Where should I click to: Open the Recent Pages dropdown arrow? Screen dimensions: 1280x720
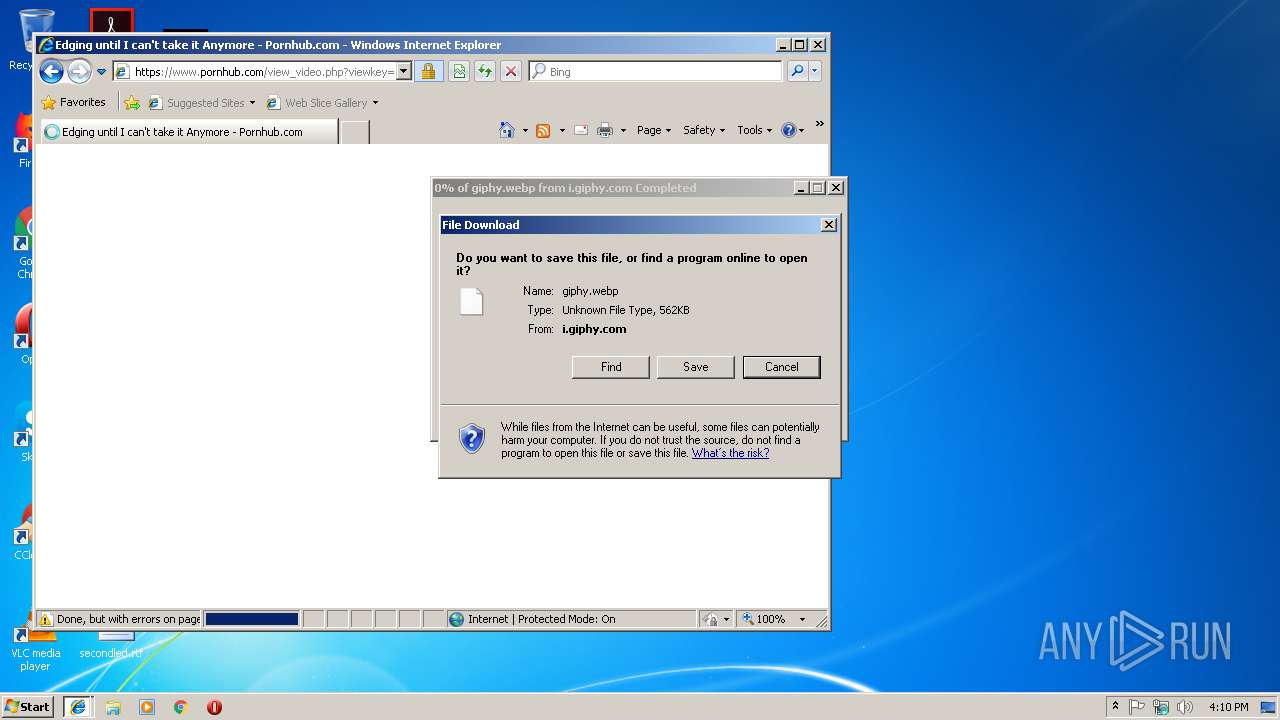(x=101, y=72)
